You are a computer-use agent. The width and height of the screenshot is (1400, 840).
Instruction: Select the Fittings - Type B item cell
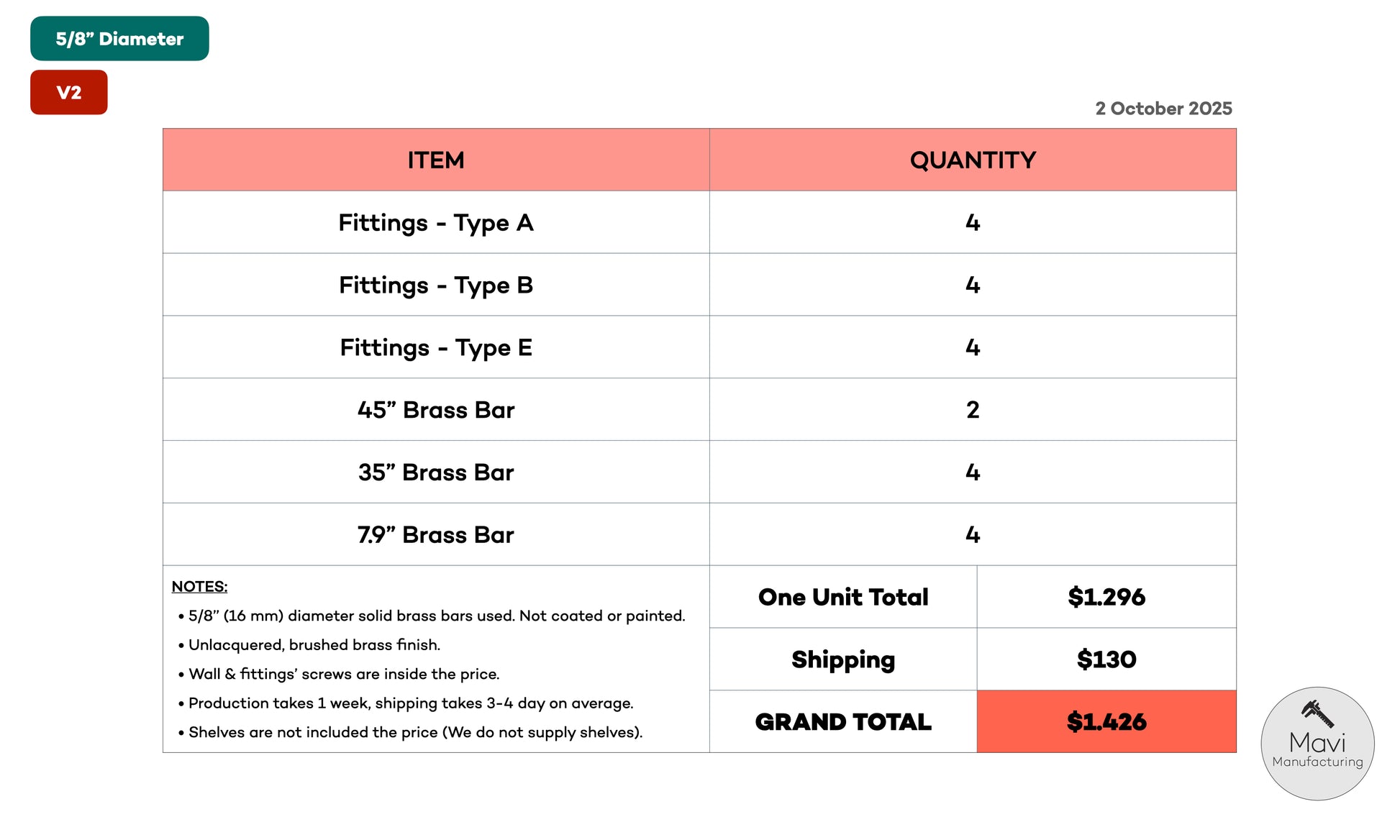pos(436,286)
